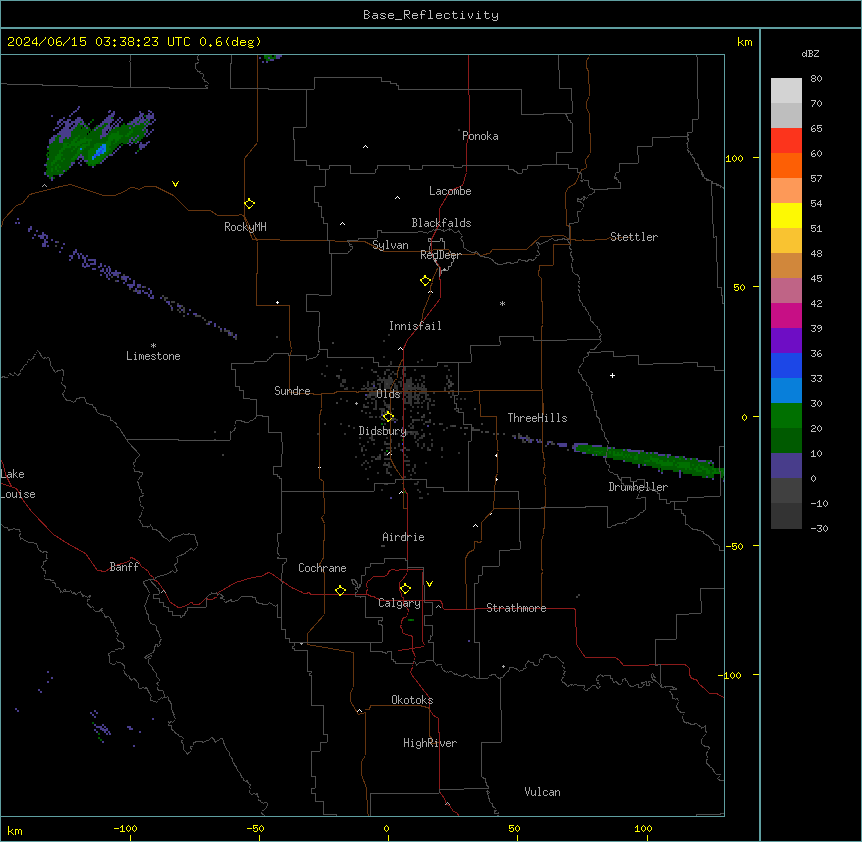
Task: Click the RedDeer city label
Action: click(440, 255)
